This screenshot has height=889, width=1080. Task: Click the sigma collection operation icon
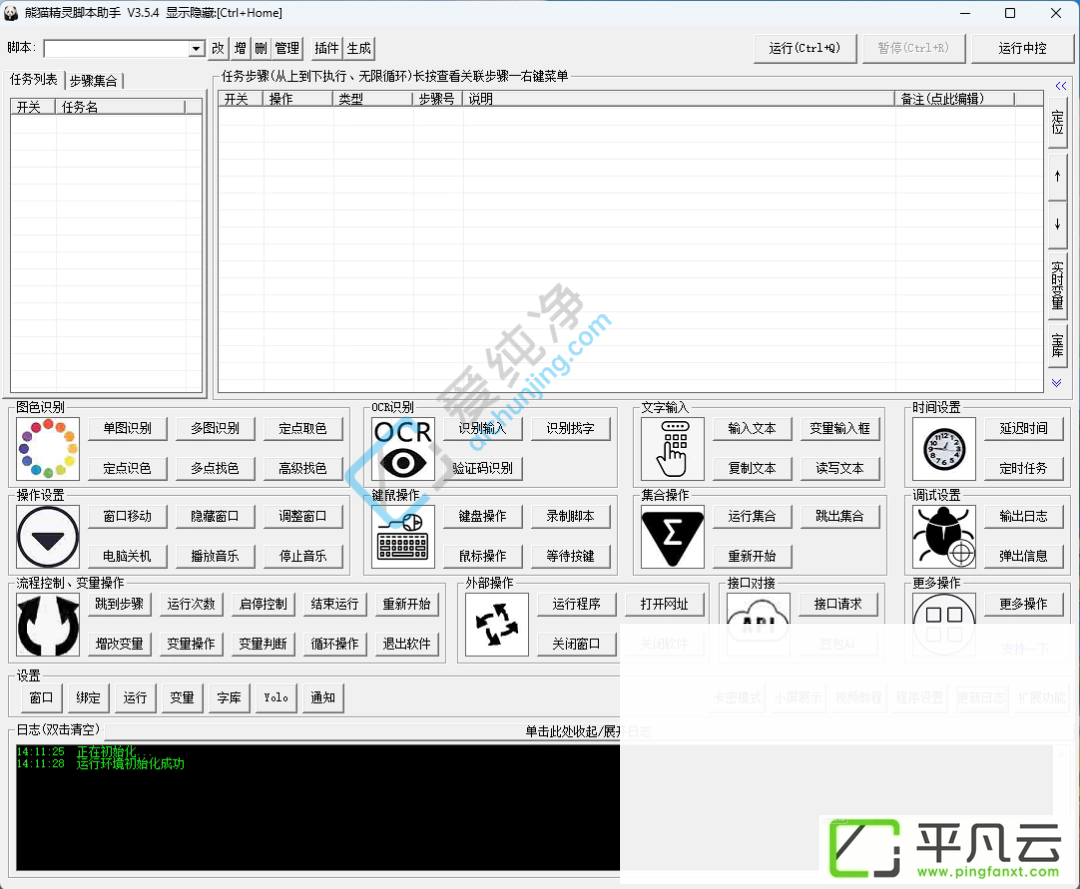click(x=672, y=536)
